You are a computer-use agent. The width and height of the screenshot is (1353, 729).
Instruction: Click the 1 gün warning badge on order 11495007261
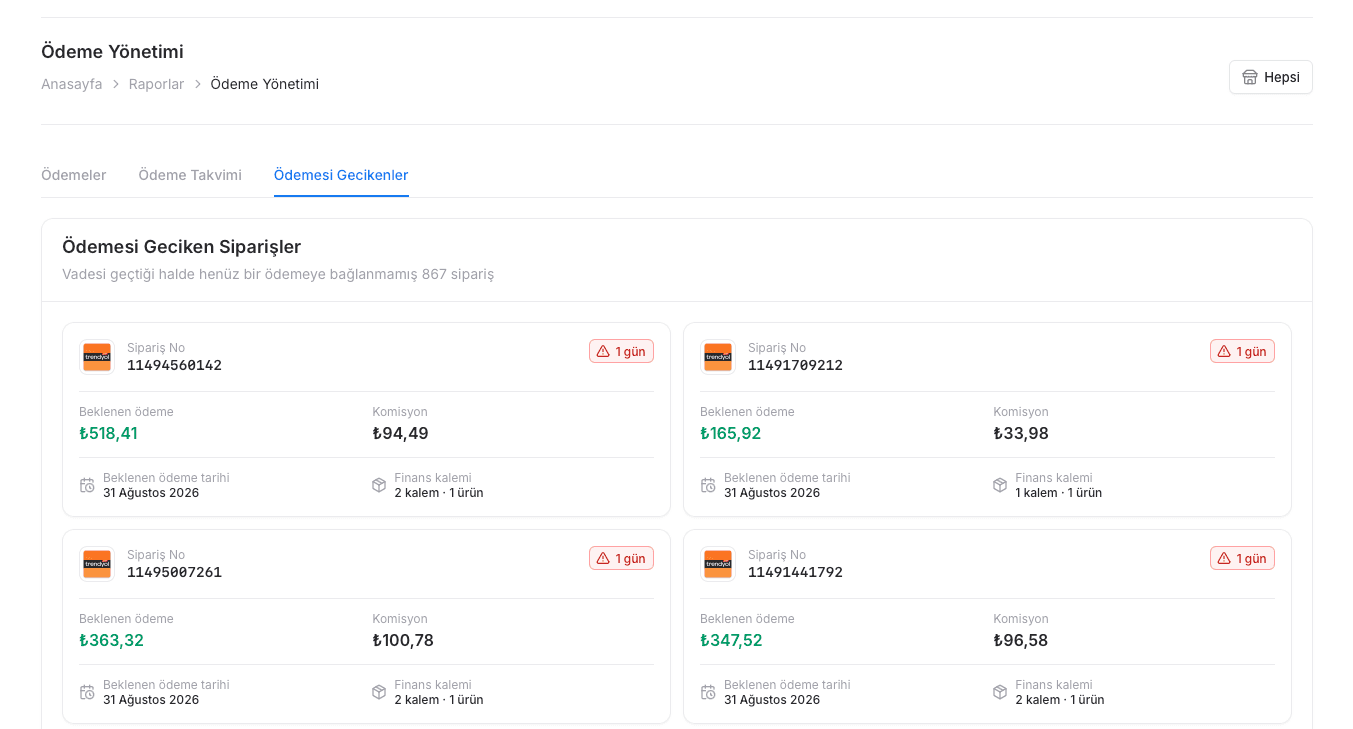tap(621, 558)
